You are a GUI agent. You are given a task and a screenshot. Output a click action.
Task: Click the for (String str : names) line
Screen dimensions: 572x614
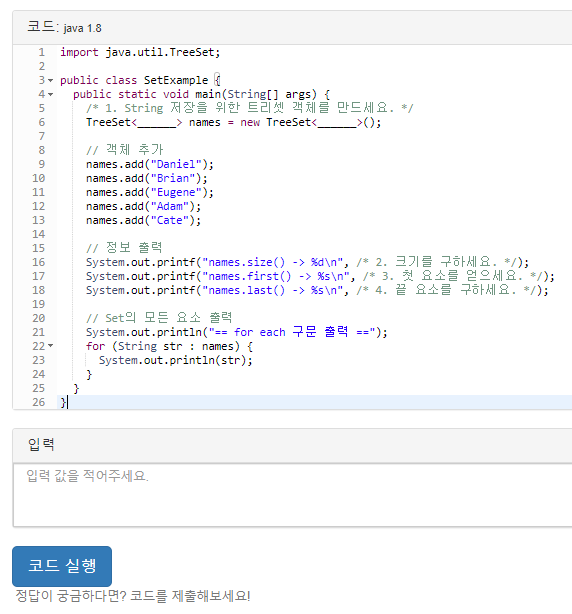coord(169,346)
